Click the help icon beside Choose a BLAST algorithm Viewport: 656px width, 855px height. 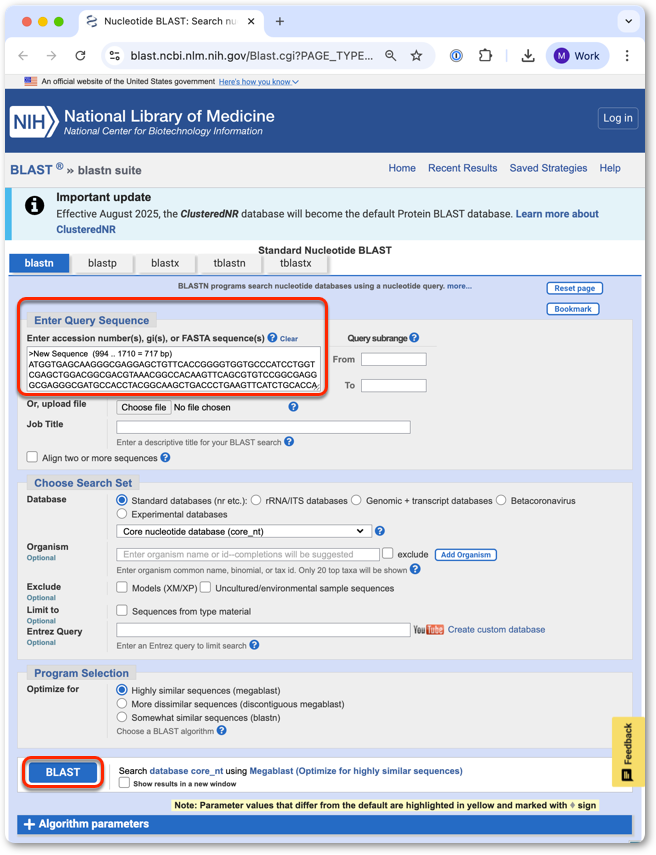[221, 731]
